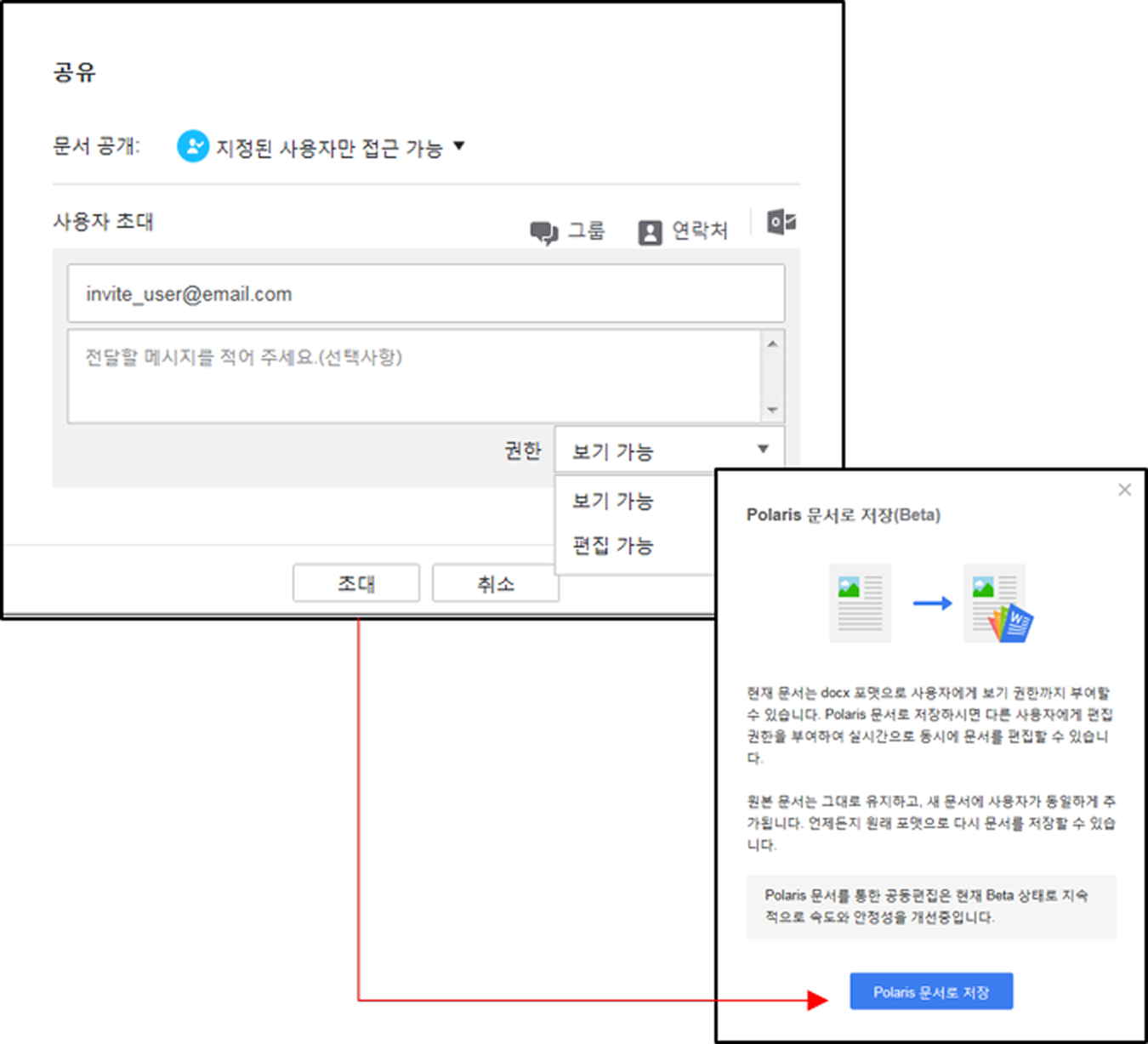Click the group chat bubble icon

click(543, 233)
